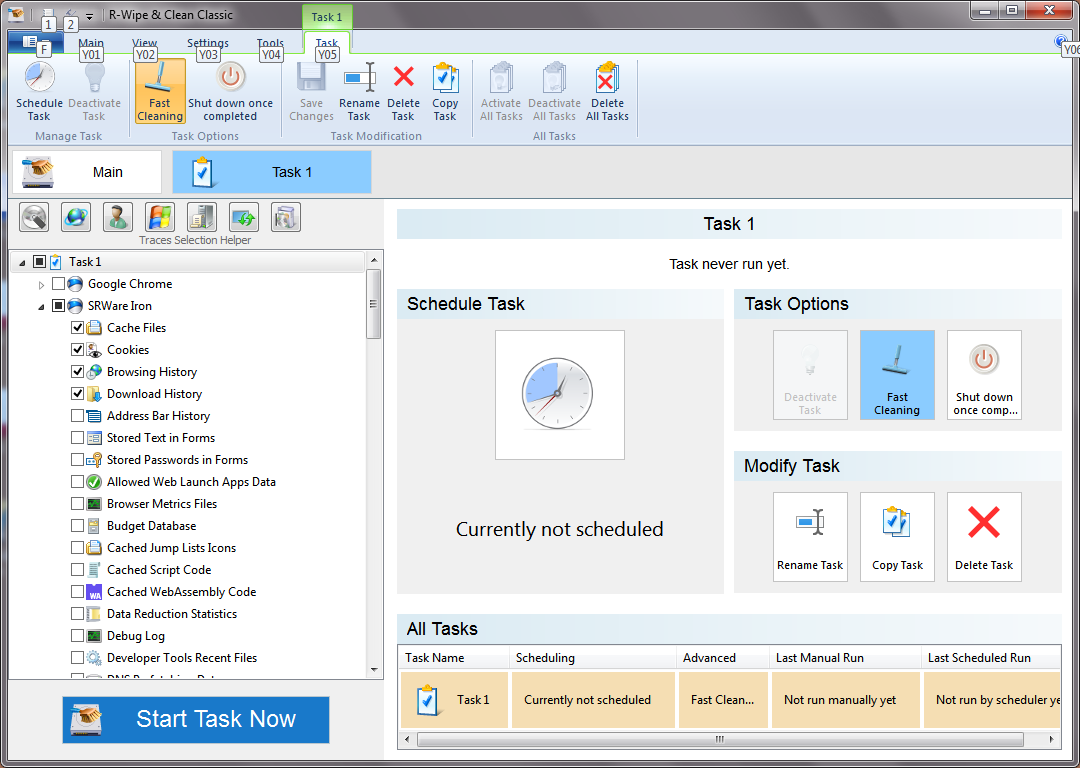
Task: Switch to the Main page tab
Action: 87,172
